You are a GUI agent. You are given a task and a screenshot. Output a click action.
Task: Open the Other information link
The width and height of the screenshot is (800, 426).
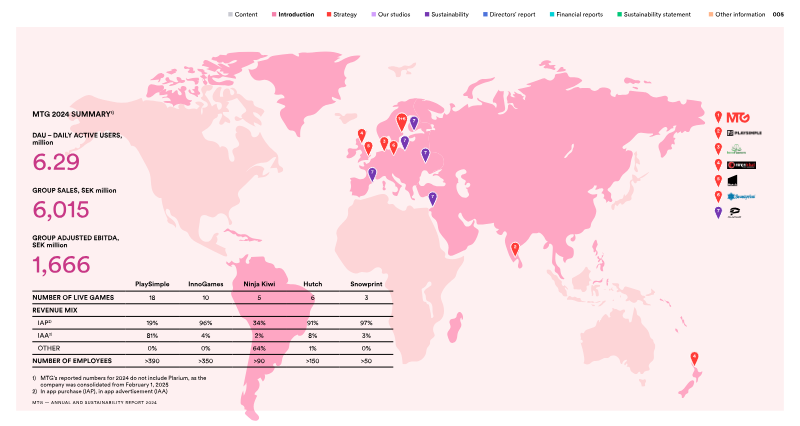pos(739,15)
